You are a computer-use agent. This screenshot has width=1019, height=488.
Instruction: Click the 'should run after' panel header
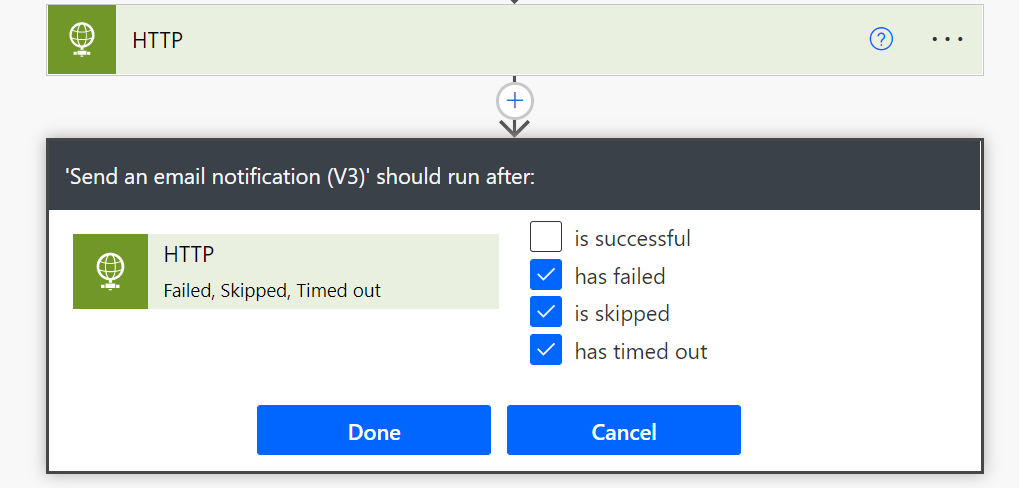point(300,177)
